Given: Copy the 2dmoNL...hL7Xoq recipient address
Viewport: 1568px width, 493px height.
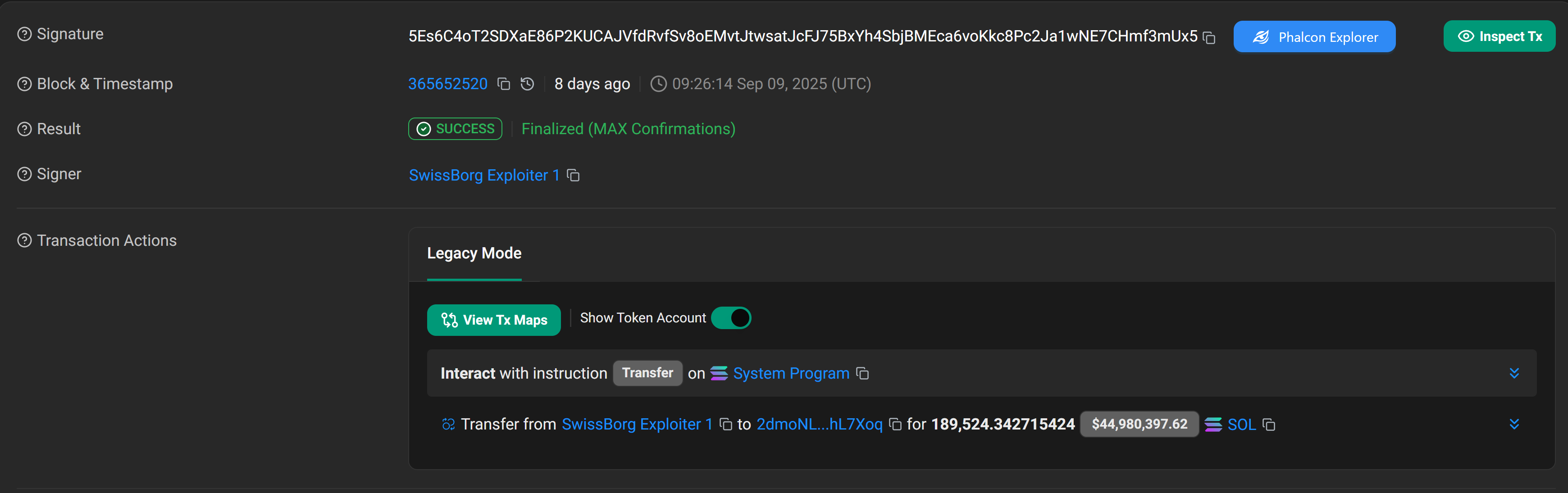Looking at the screenshot, I should coord(895,424).
